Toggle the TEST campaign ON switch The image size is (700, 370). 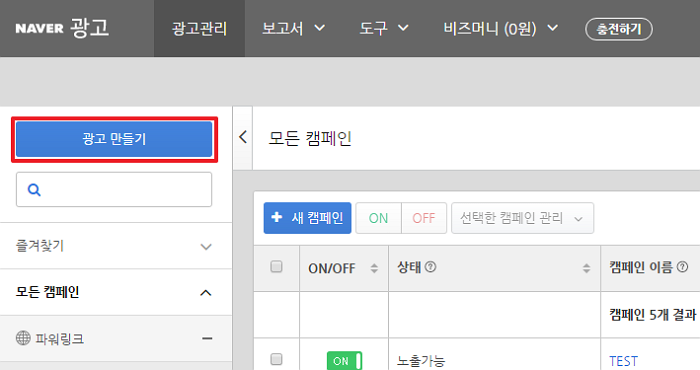344,361
